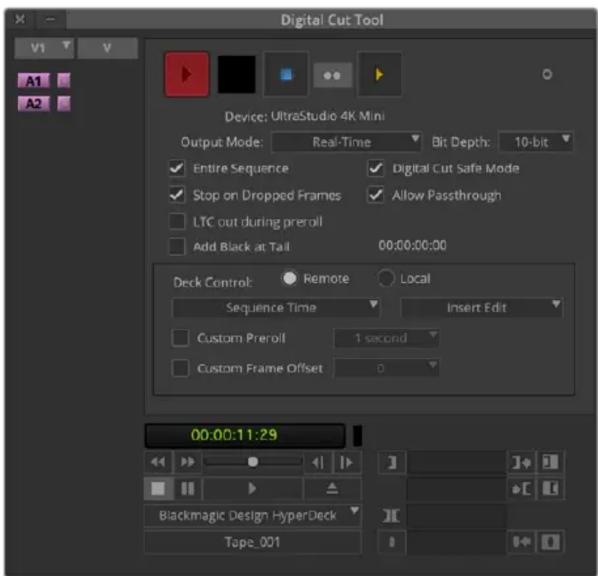Uncheck Stop on Dropped Frames
Image resolution: width=598 pixels, height=576 pixels.
177,195
